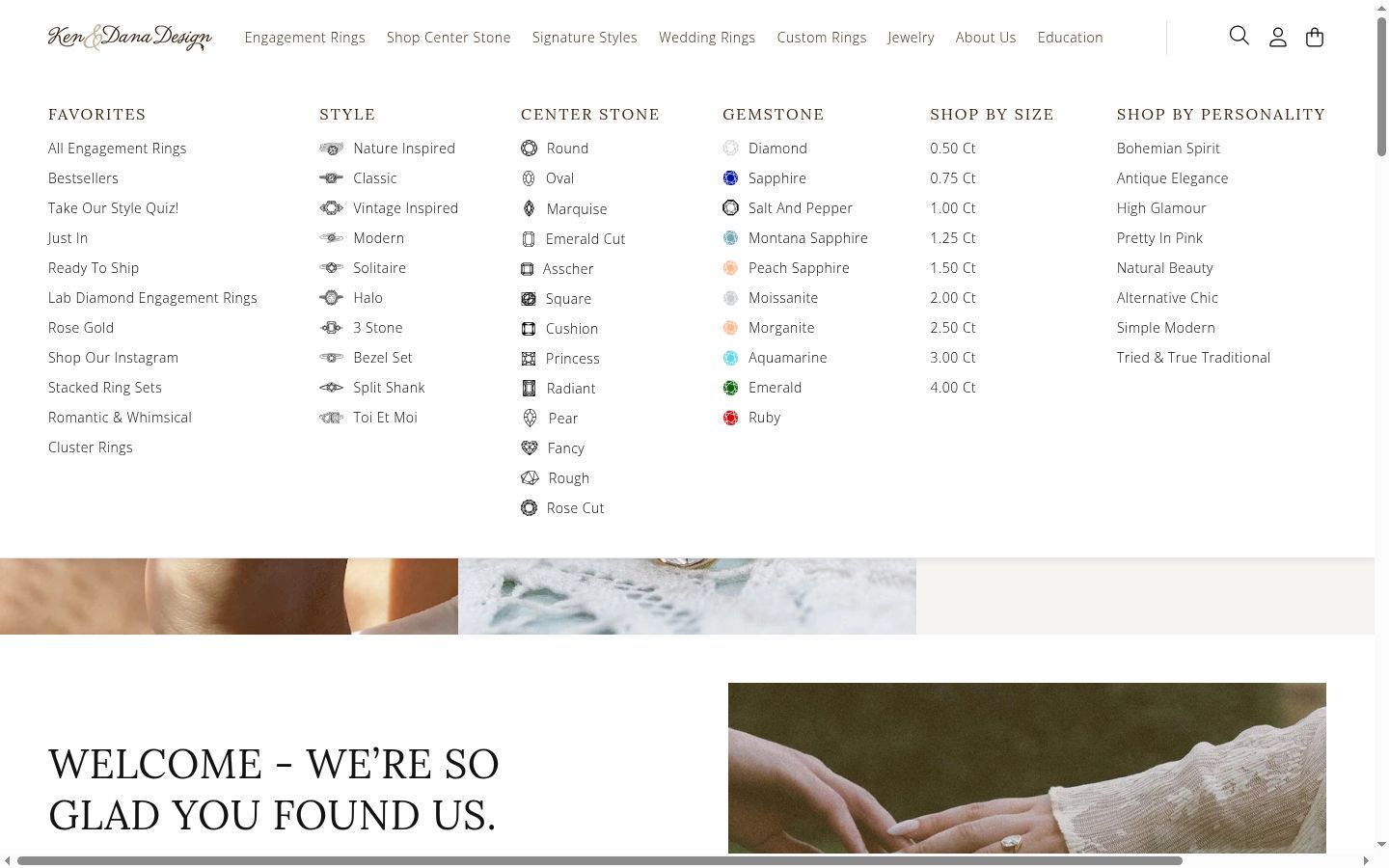Open the search icon in header
This screenshot has height=868, width=1389.
tap(1239, 37)
